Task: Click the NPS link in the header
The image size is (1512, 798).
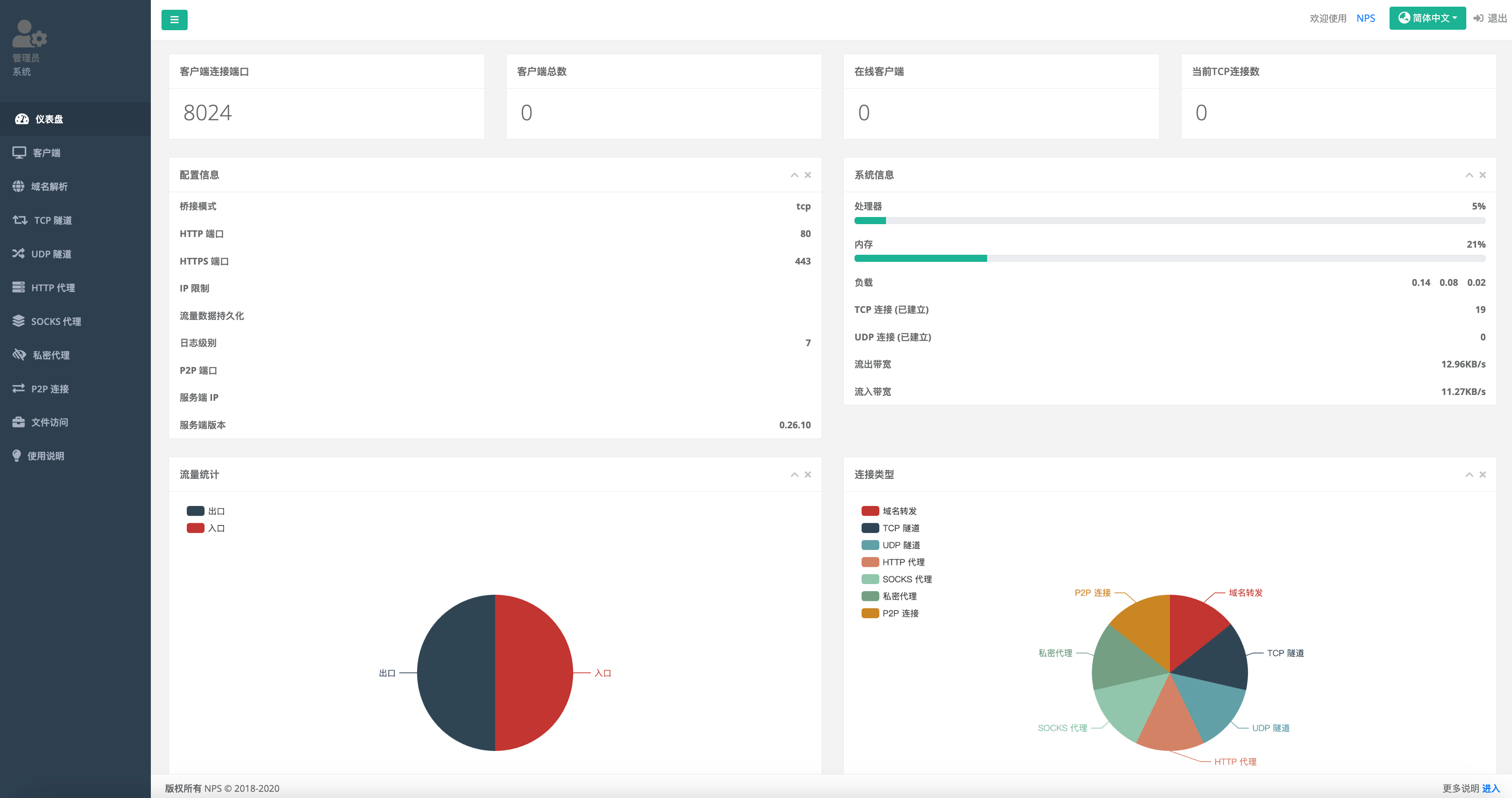Action: tap(1365, 18)
